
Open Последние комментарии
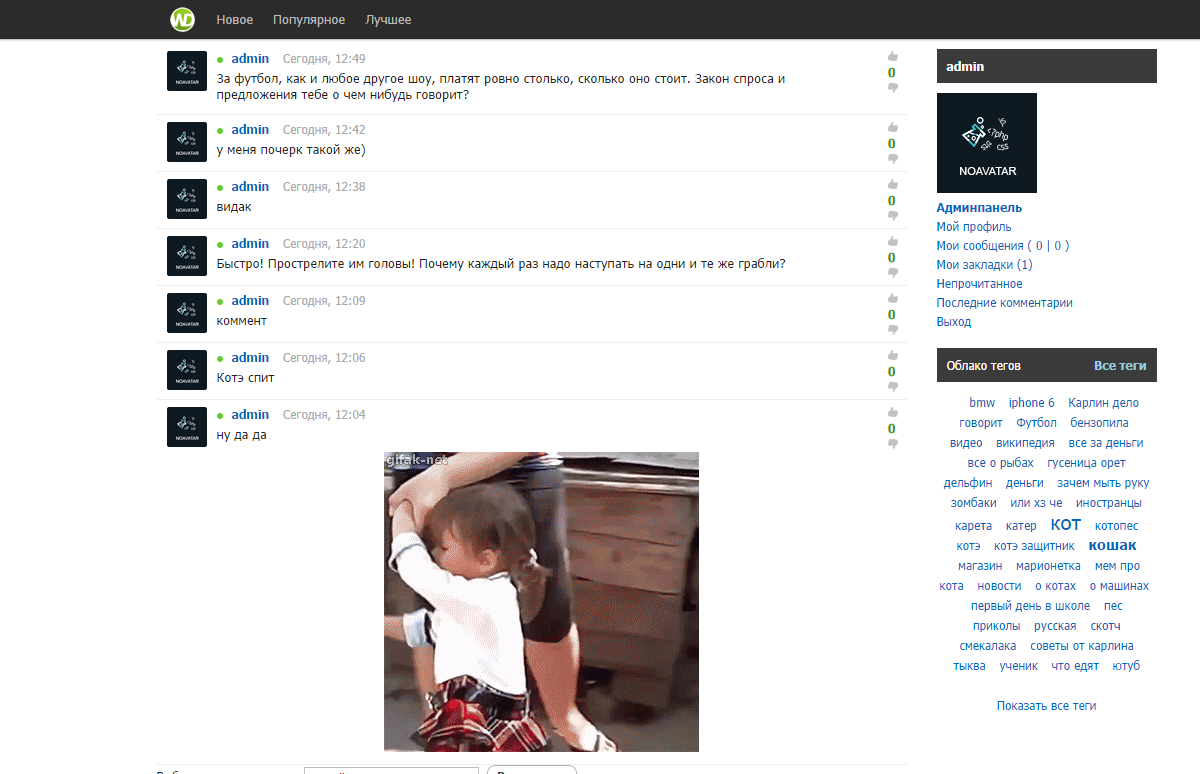(1005, 303)
